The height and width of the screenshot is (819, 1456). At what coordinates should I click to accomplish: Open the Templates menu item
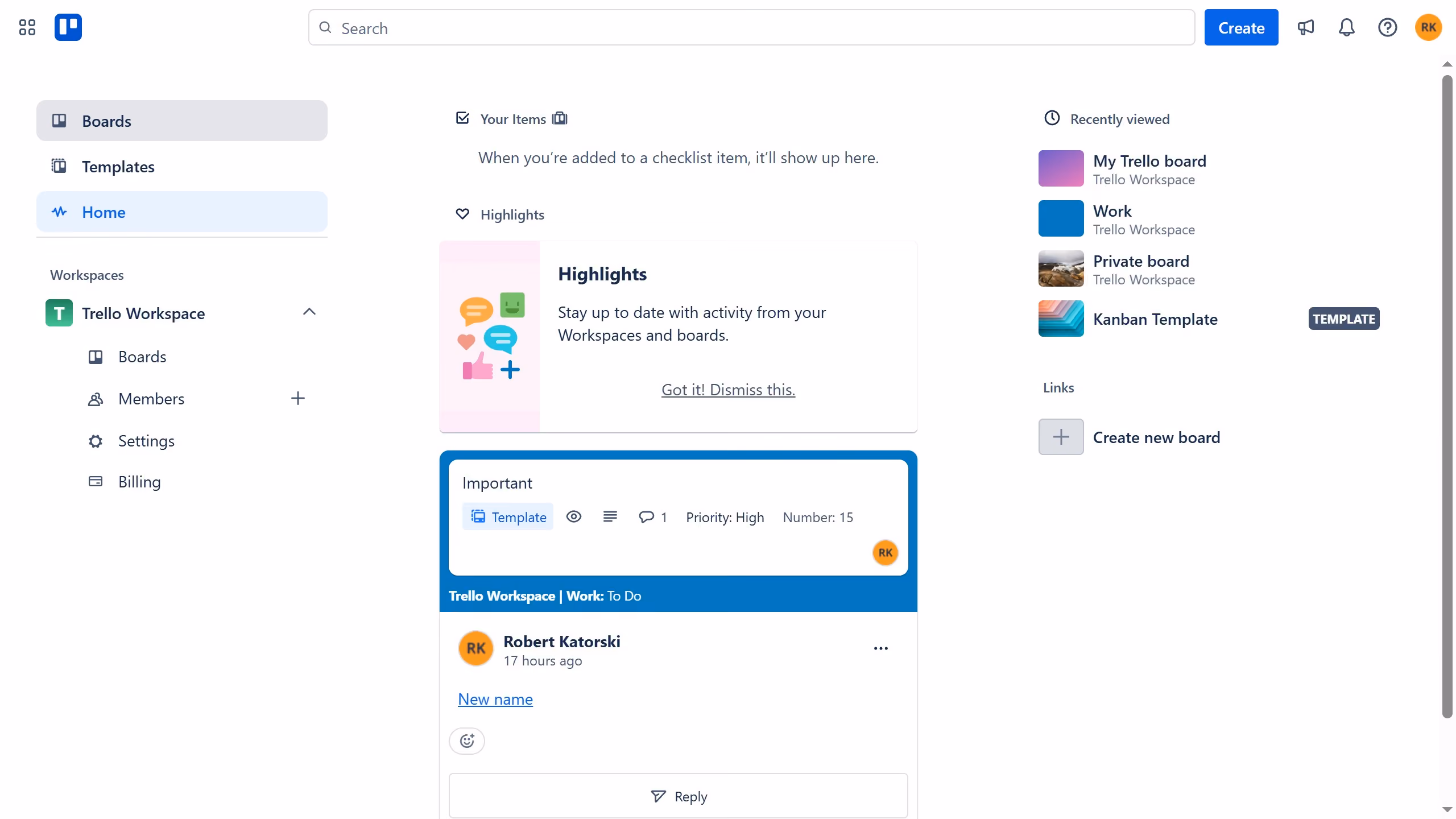point(182,166)
